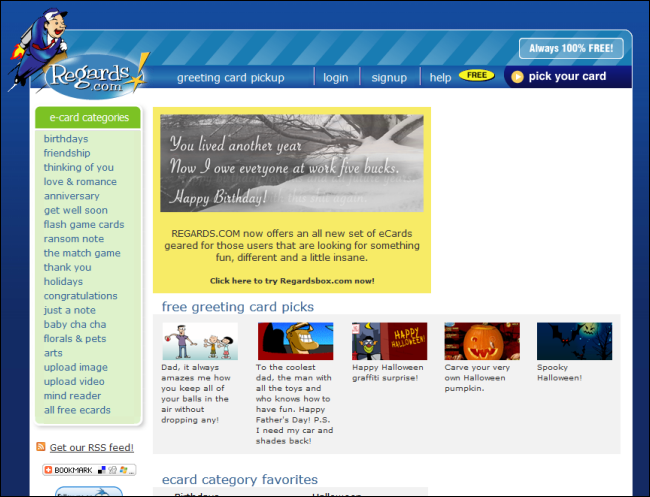Open the login page
650x497 pixels.
point(335,78)
